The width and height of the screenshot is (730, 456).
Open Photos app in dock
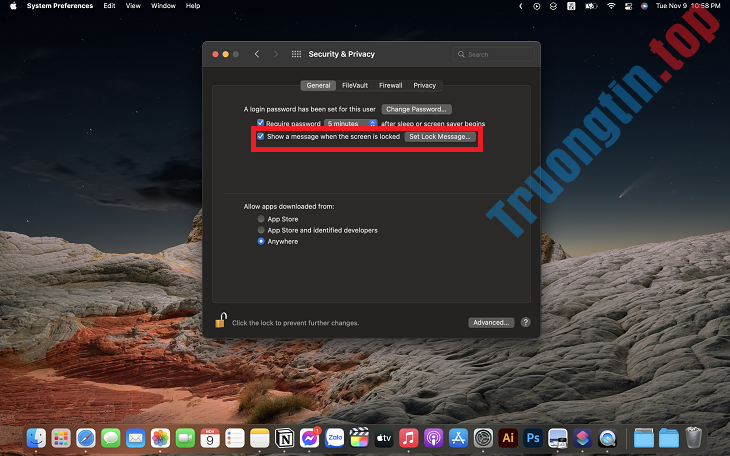[161, 438]
